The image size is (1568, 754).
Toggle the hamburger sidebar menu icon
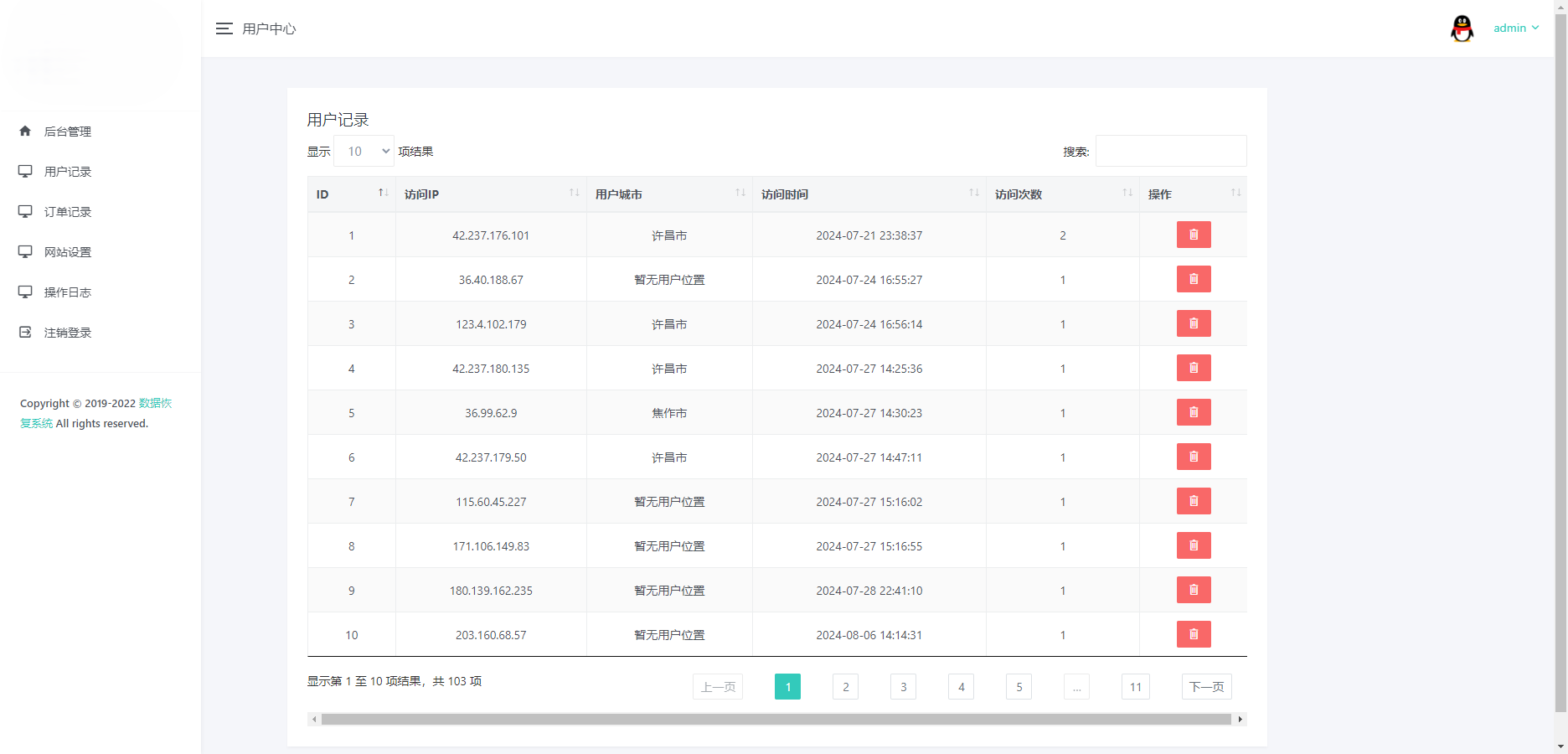[x=224, y=28]
